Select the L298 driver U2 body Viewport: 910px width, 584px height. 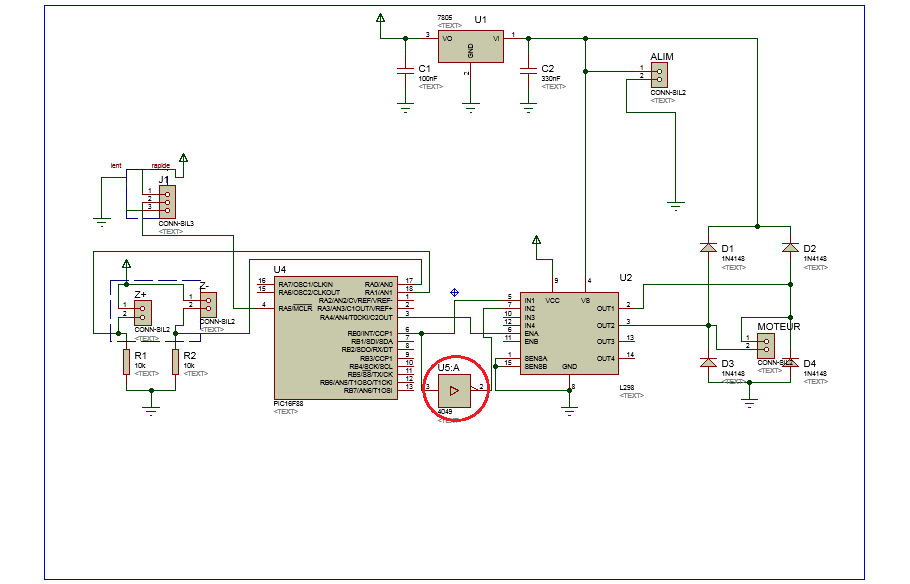[569, 333]
